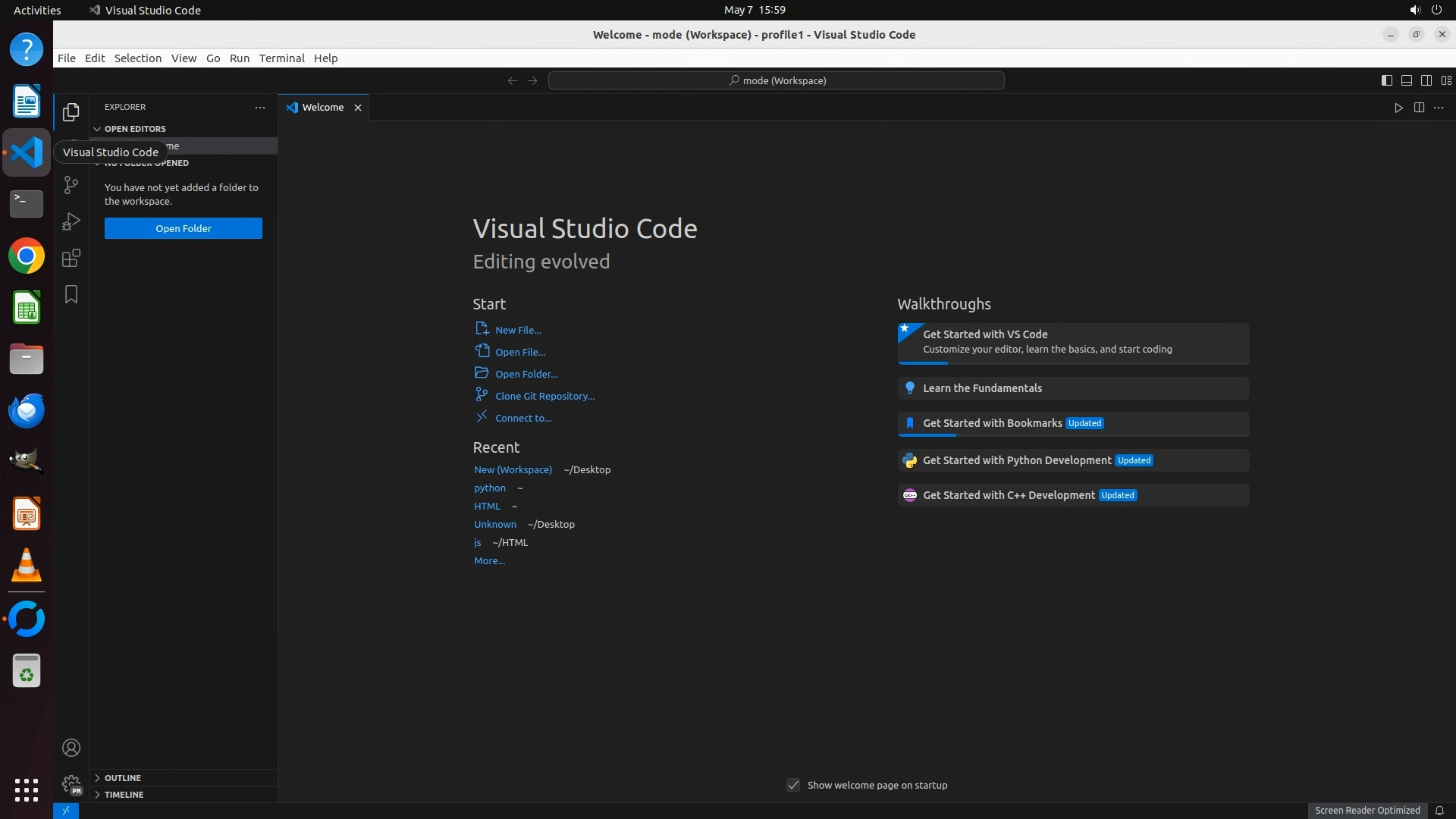Collapse the Open Editors section
This screenshot has width=1456, height=819.
pos(135,129)
